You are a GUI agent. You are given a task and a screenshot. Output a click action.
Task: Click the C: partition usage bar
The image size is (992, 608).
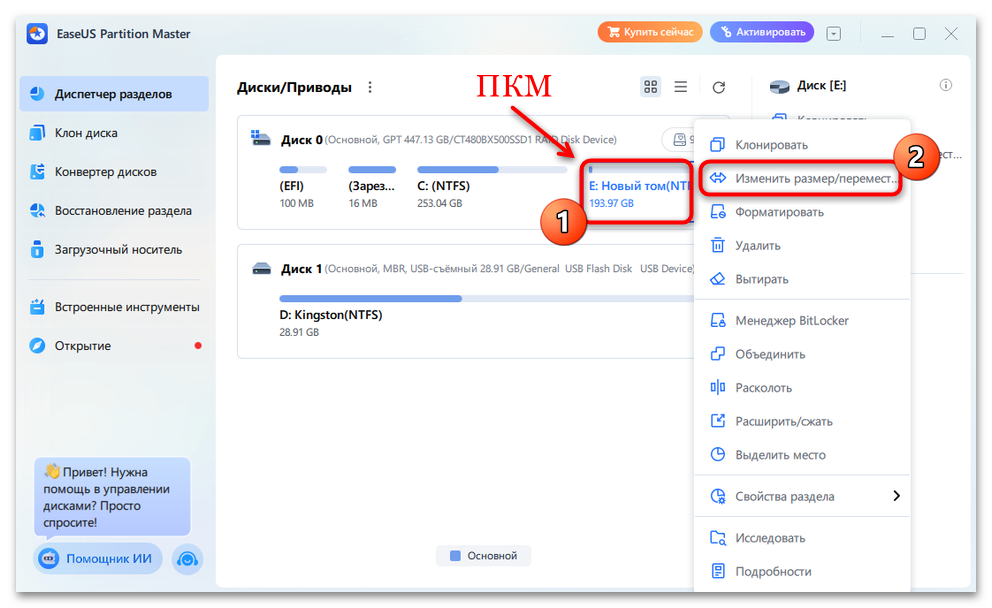[492, 170]
